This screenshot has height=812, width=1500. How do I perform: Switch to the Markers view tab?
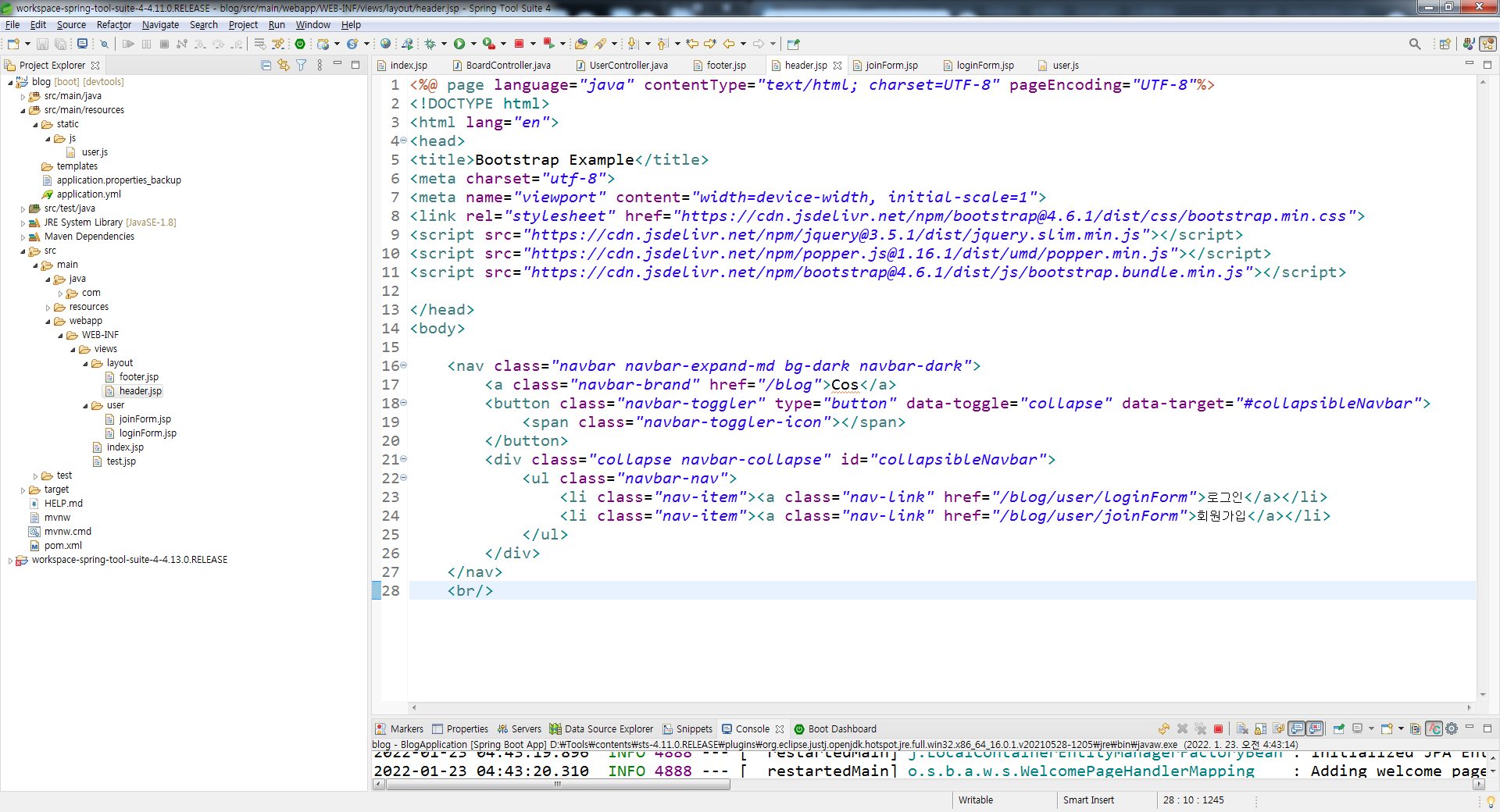pyautogui.click(x=399, y=729)
